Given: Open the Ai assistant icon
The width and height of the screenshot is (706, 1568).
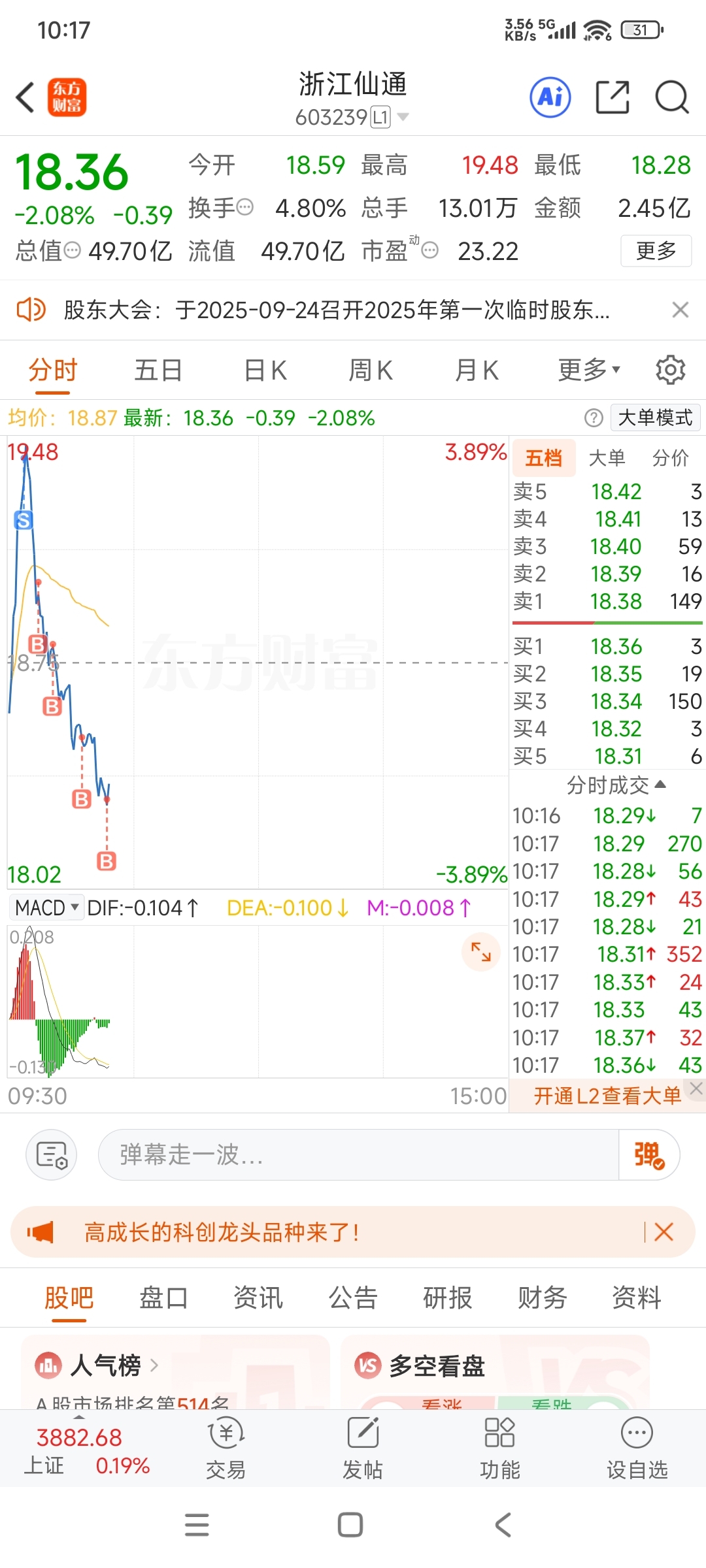Looking at the screenshot, I should click(550, 97).
